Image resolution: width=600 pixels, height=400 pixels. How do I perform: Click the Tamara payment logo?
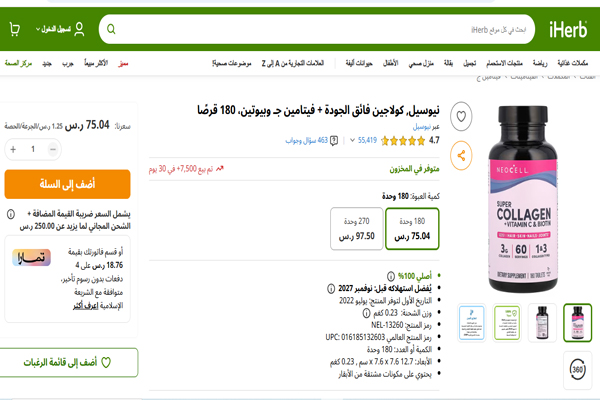pos(31,258)
